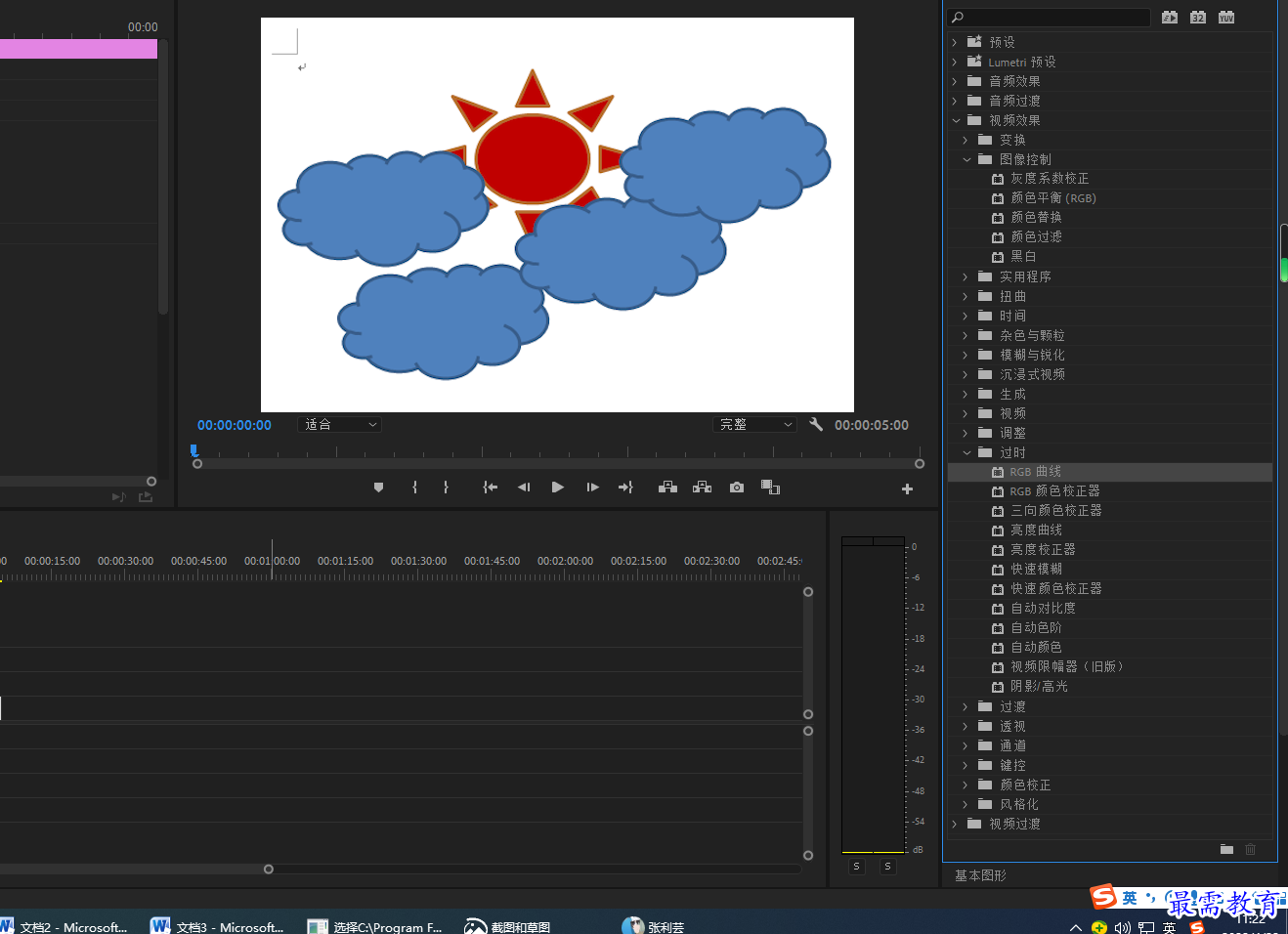Click the Add Marker icon in transport
The height and width of the screenshot is (934, 1288).
(x=379, y=488)
